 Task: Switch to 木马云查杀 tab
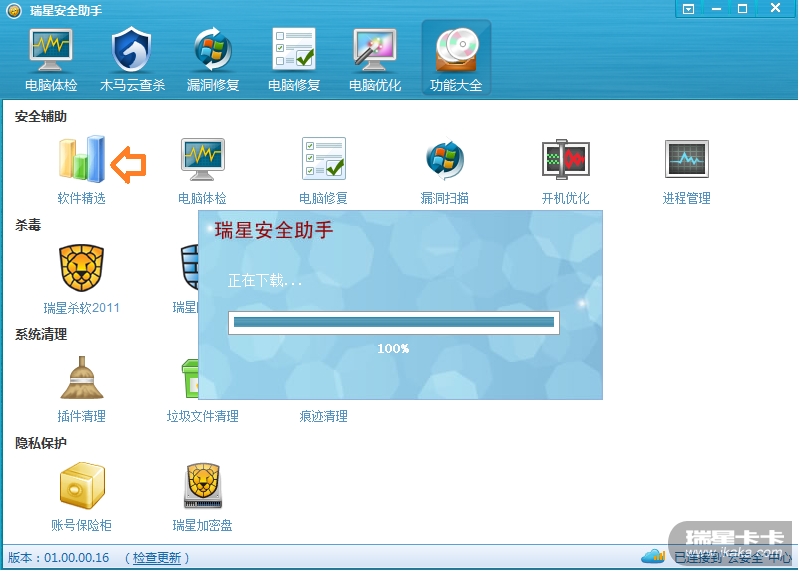click(x=132, y=60)
